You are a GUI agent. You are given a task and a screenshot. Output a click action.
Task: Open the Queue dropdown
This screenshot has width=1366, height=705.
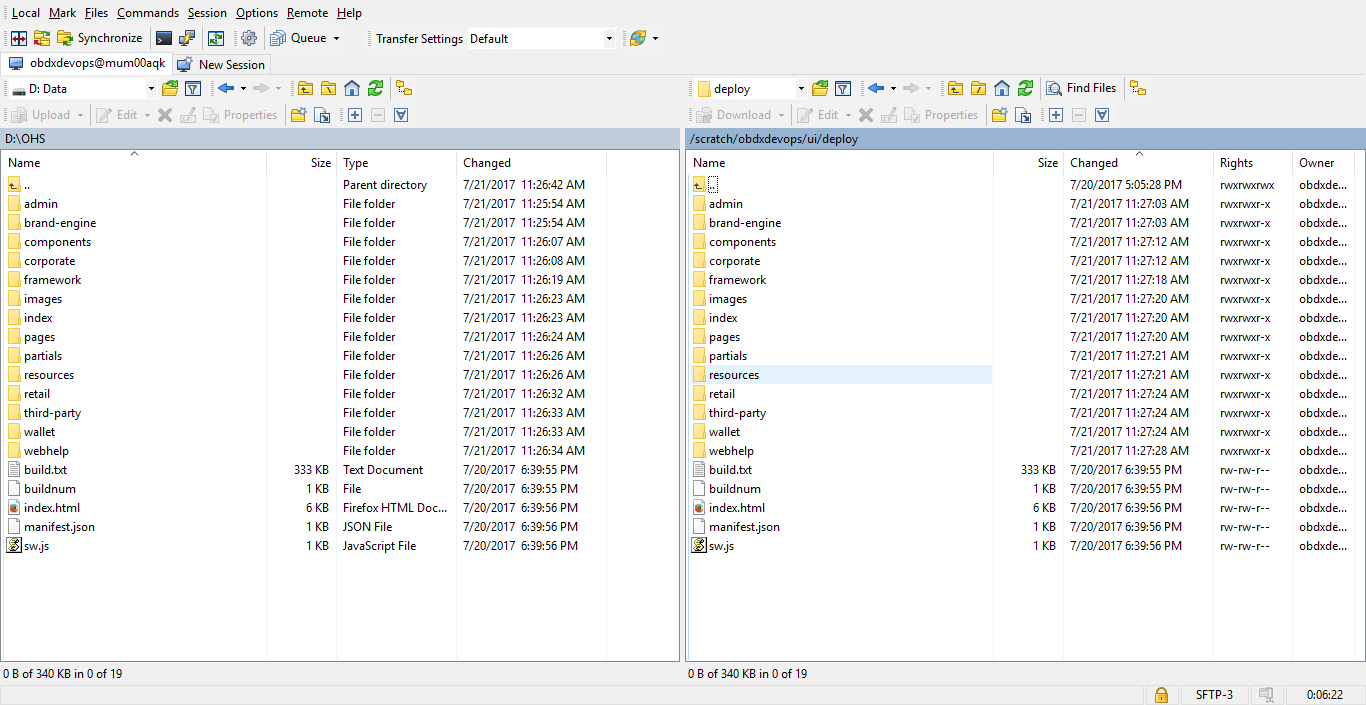click(x=335, y=38)
